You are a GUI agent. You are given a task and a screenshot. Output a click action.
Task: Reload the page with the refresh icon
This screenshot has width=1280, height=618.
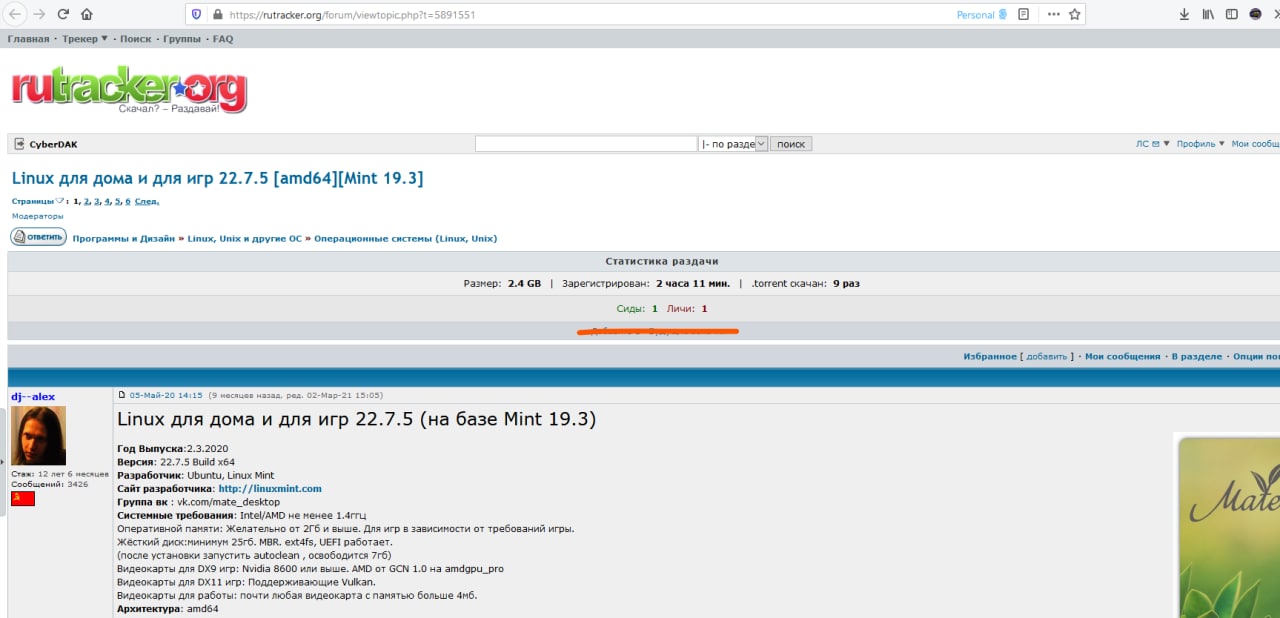pos(63,14)
